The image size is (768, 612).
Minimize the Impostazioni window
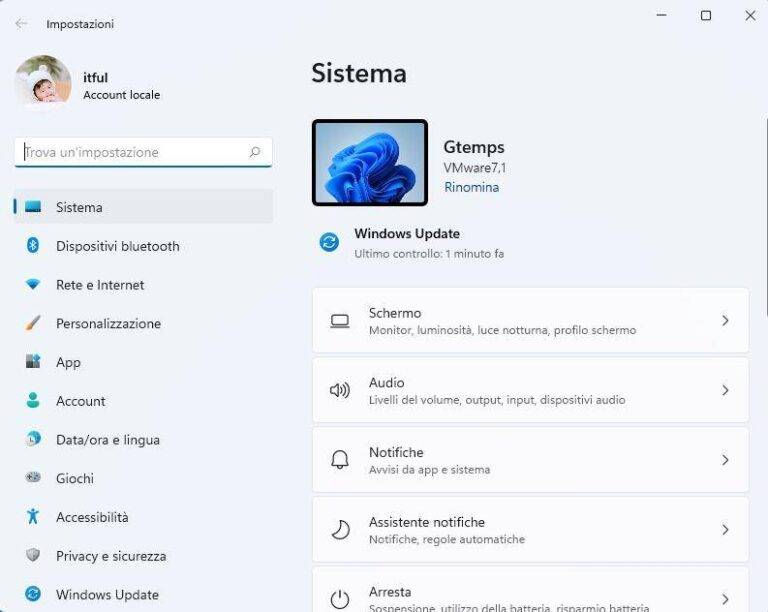pyautogui.click(x=661, y=16)
